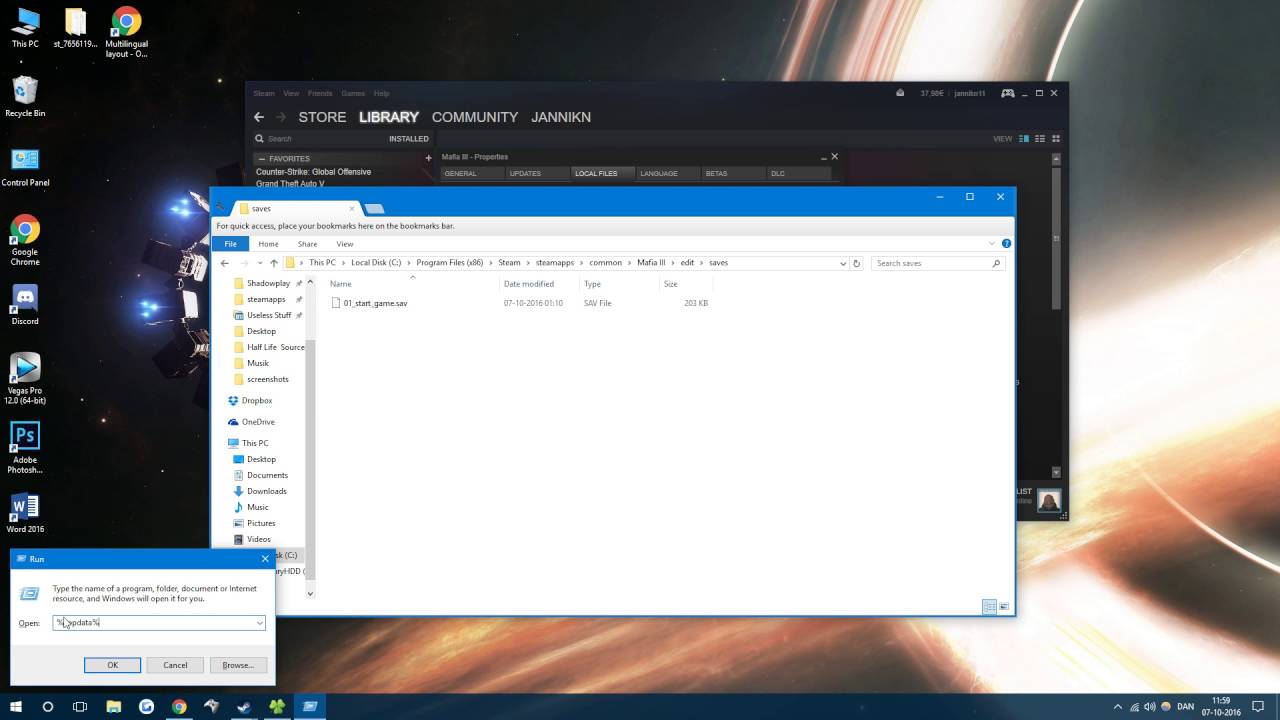Switch Explorer to details view
The height and width of the screenshot is (720, 1280).
pyautogui.click(x=989, y=606)
